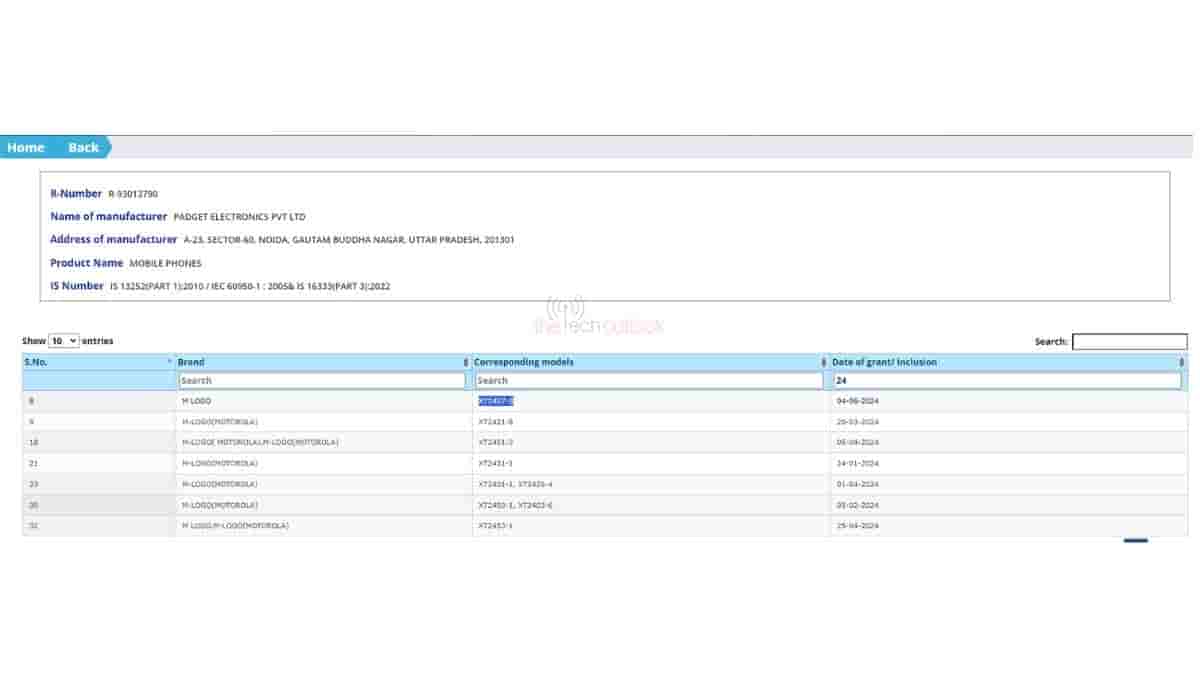1200x675 pixels.
Task: Sort Corresponding models using its sort arrows
Action: click(x=823, y=362)
